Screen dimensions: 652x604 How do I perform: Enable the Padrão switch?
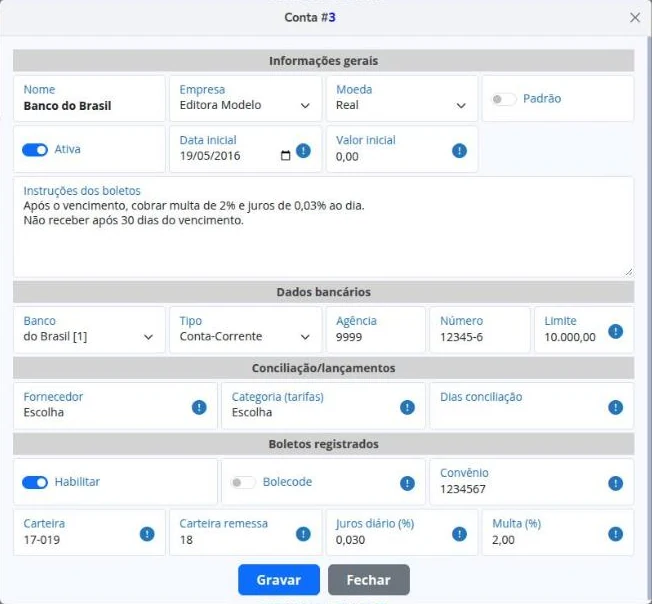[504, 99]
